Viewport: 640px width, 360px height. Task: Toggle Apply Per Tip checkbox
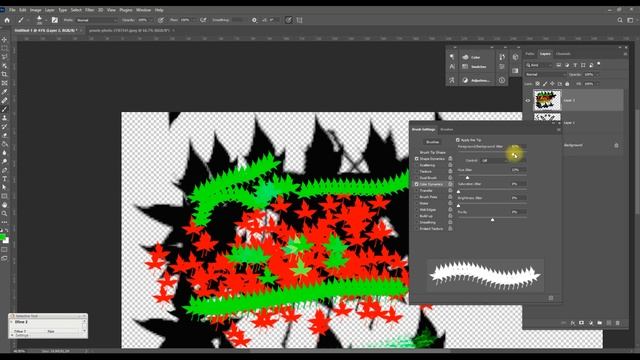[458, 140]
